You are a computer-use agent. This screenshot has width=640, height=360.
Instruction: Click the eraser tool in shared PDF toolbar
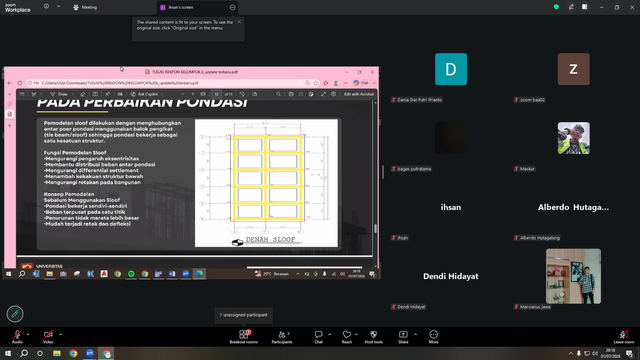[83, 94]
